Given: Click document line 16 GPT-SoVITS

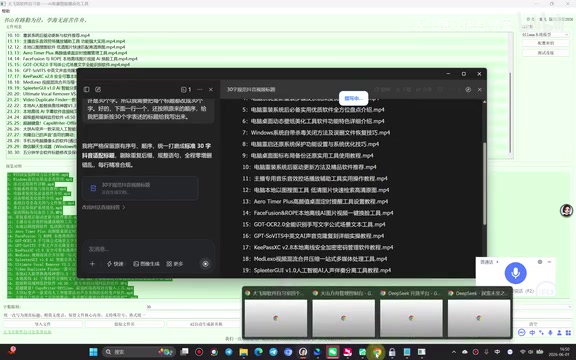Looking at the screenshot, I should pyautogui.click(x=313, y=236).
